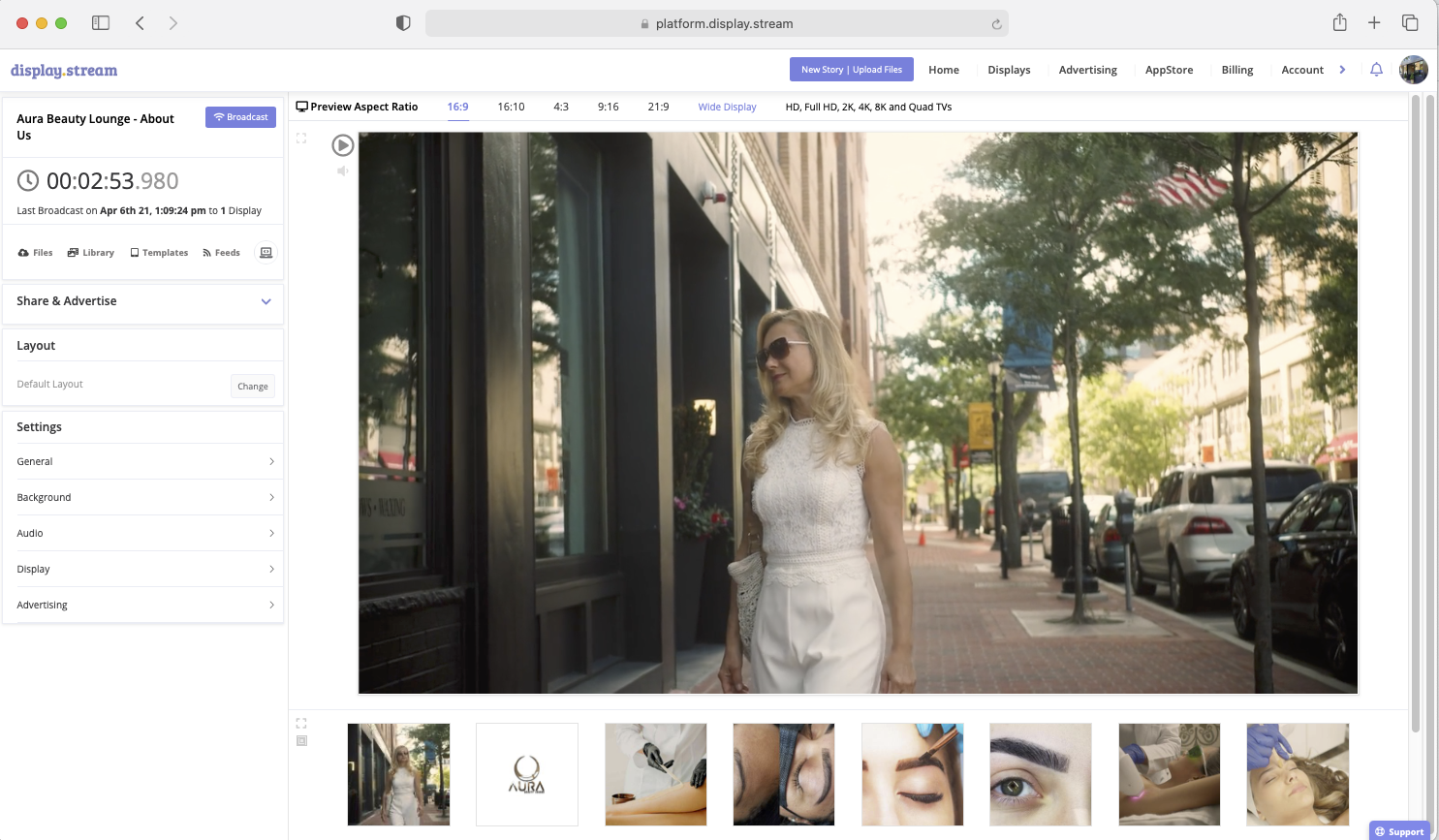Switch preview to 21:9 ratio
Viewport: 1439px width, 840px height.
658,108
